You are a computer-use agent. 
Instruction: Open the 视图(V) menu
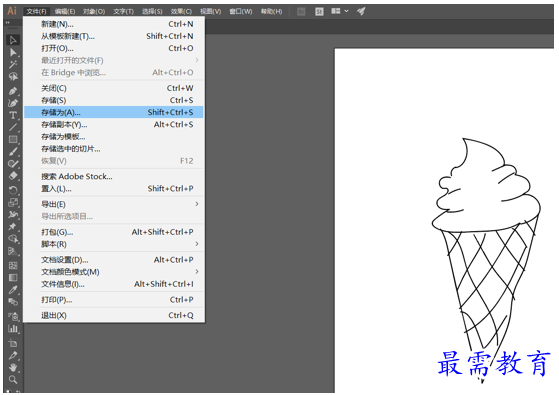(x=210, y=11)
